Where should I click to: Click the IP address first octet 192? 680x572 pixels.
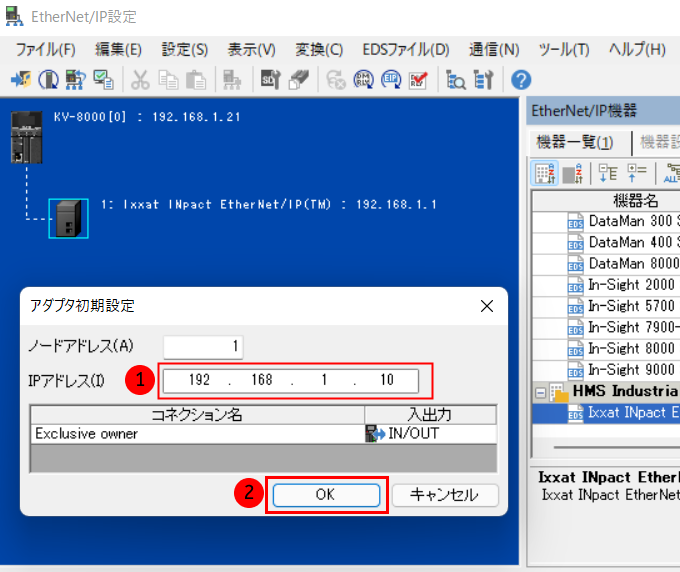(199, 380)
